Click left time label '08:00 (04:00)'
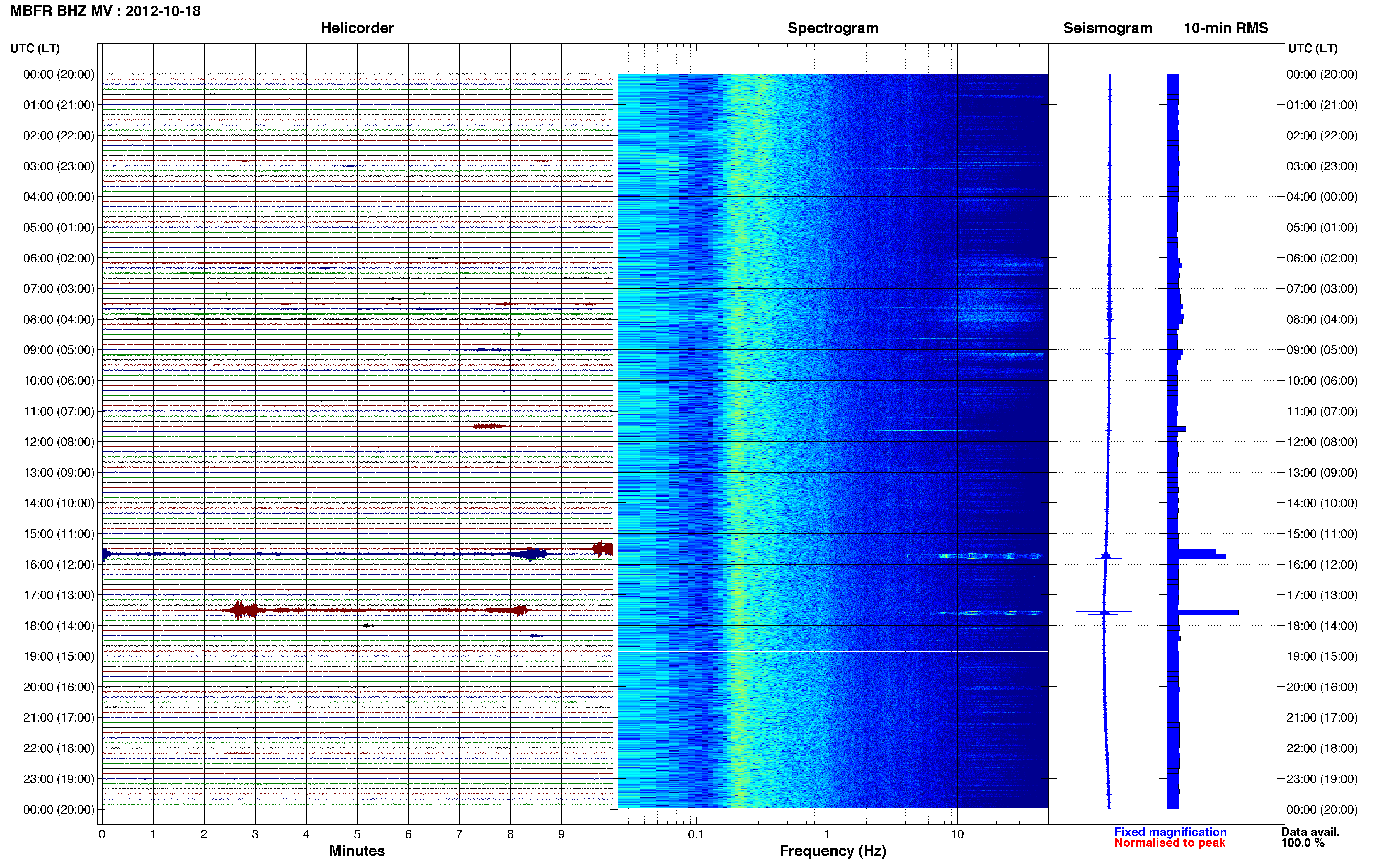 pyautogui.click(x=59, y=319)
